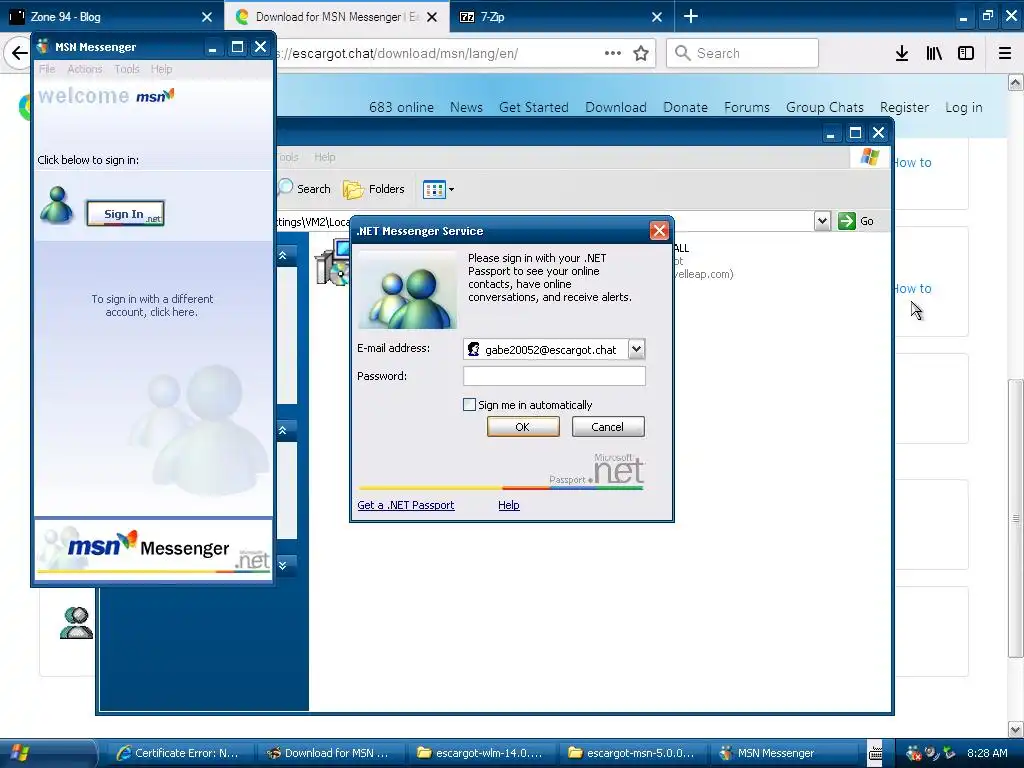This screenshot has width=1024, height=768.
Task: Expand the bottom Explorer task pane section
Action: click(283, 565)
